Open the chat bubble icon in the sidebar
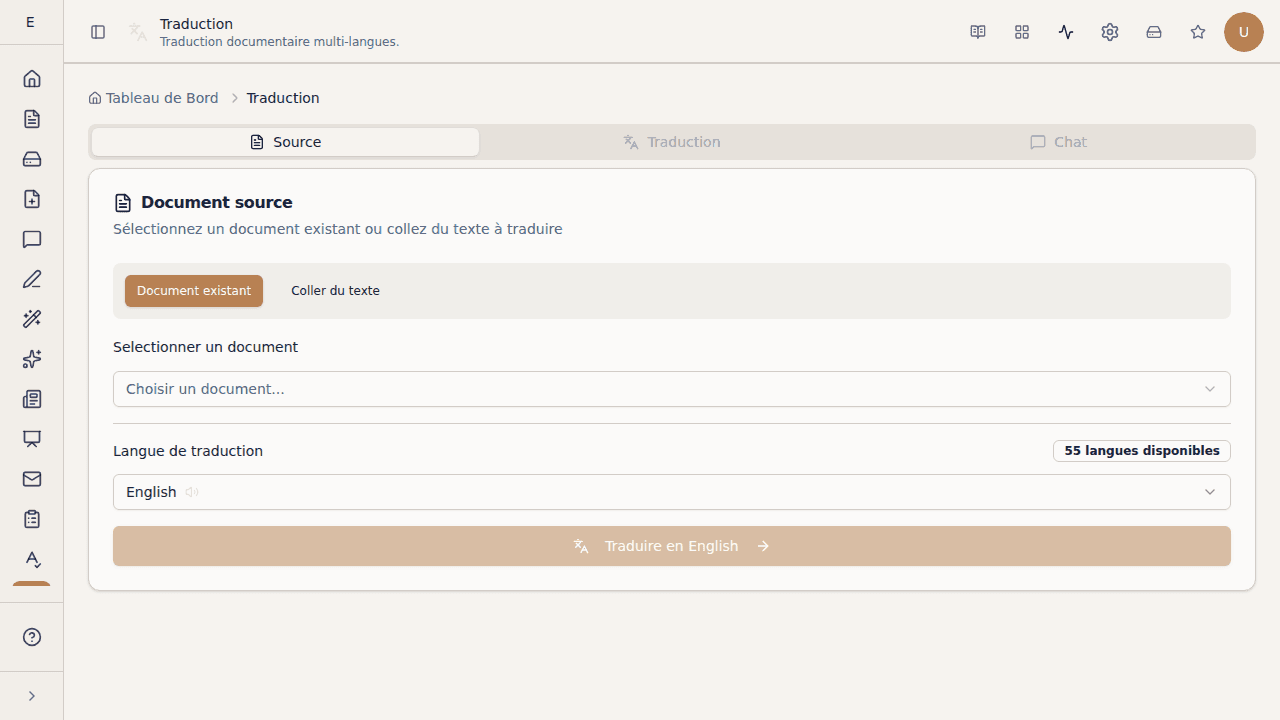This screenshot has width=1280, height=720. (x=31, y=239)
